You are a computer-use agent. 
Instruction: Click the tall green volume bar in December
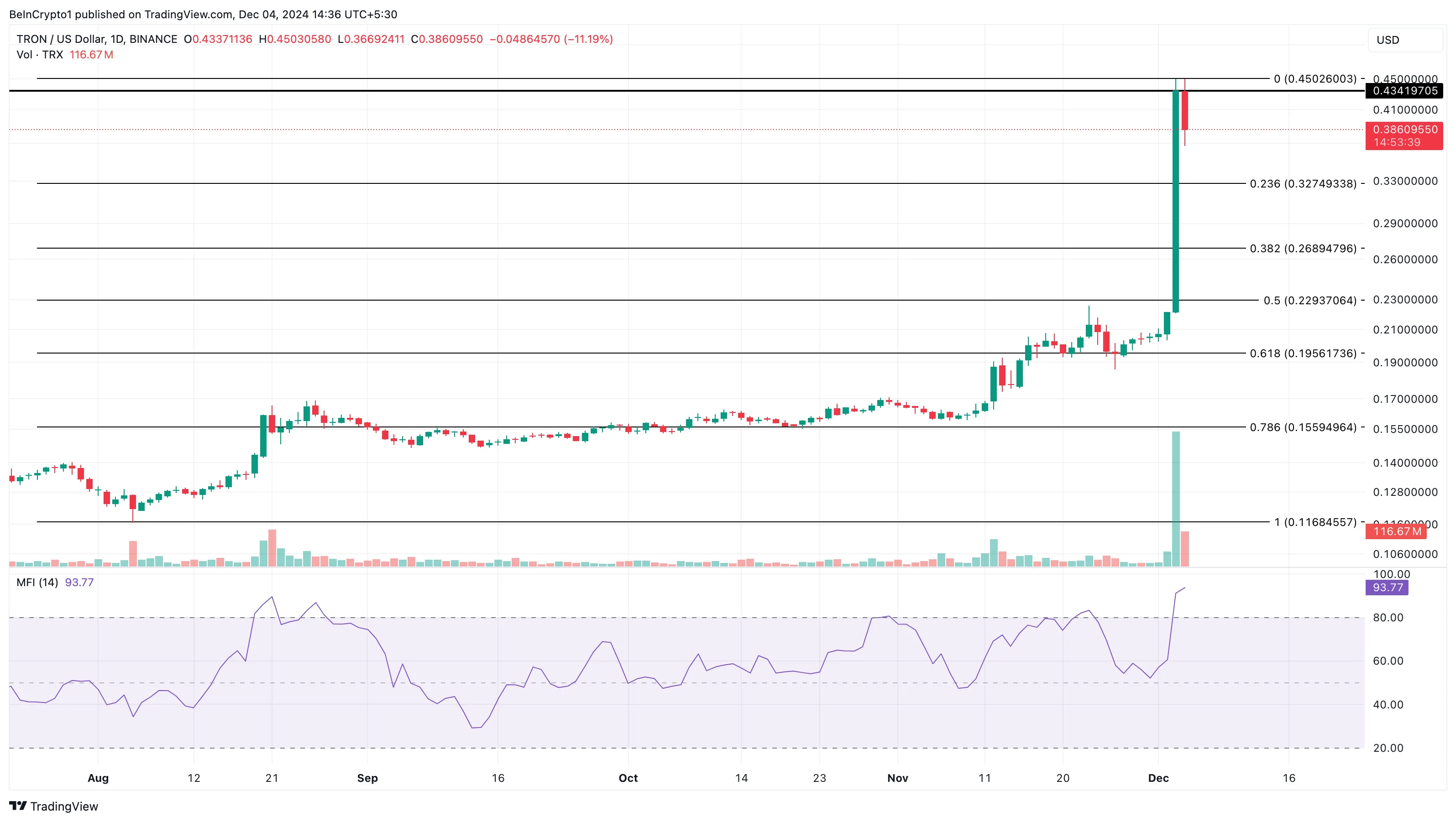1176,499
